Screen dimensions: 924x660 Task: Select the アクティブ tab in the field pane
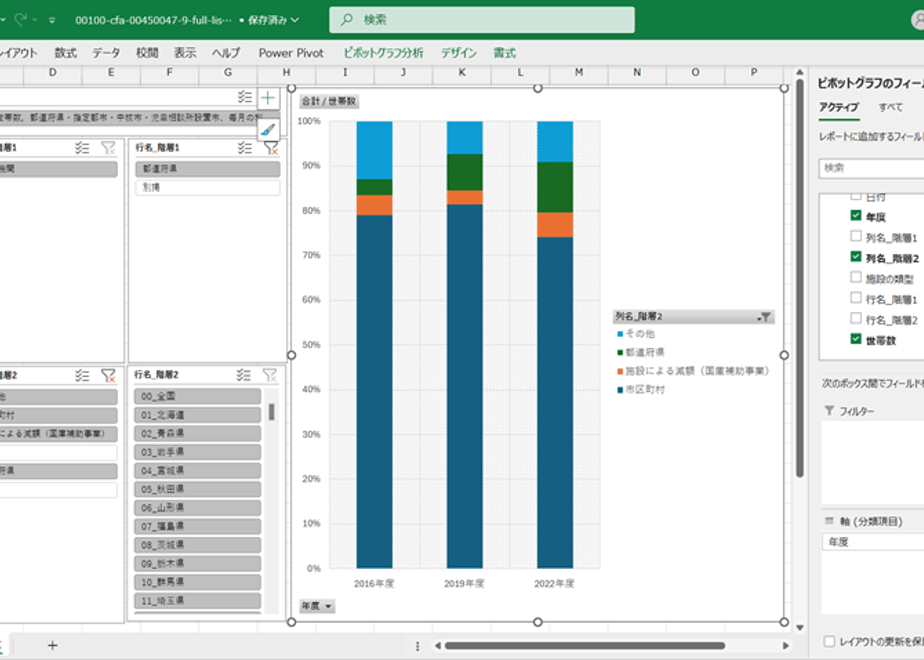tap(838, 107)
